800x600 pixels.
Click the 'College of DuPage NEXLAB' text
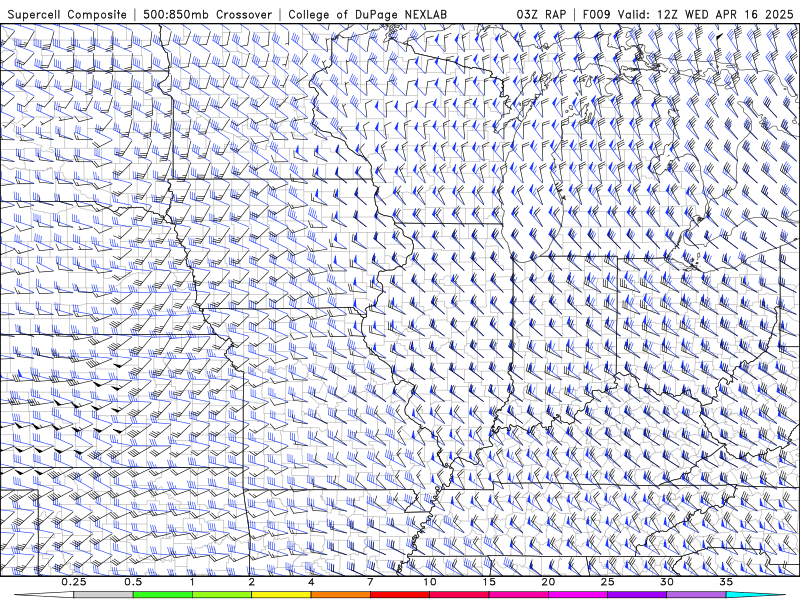pos(367,14)
